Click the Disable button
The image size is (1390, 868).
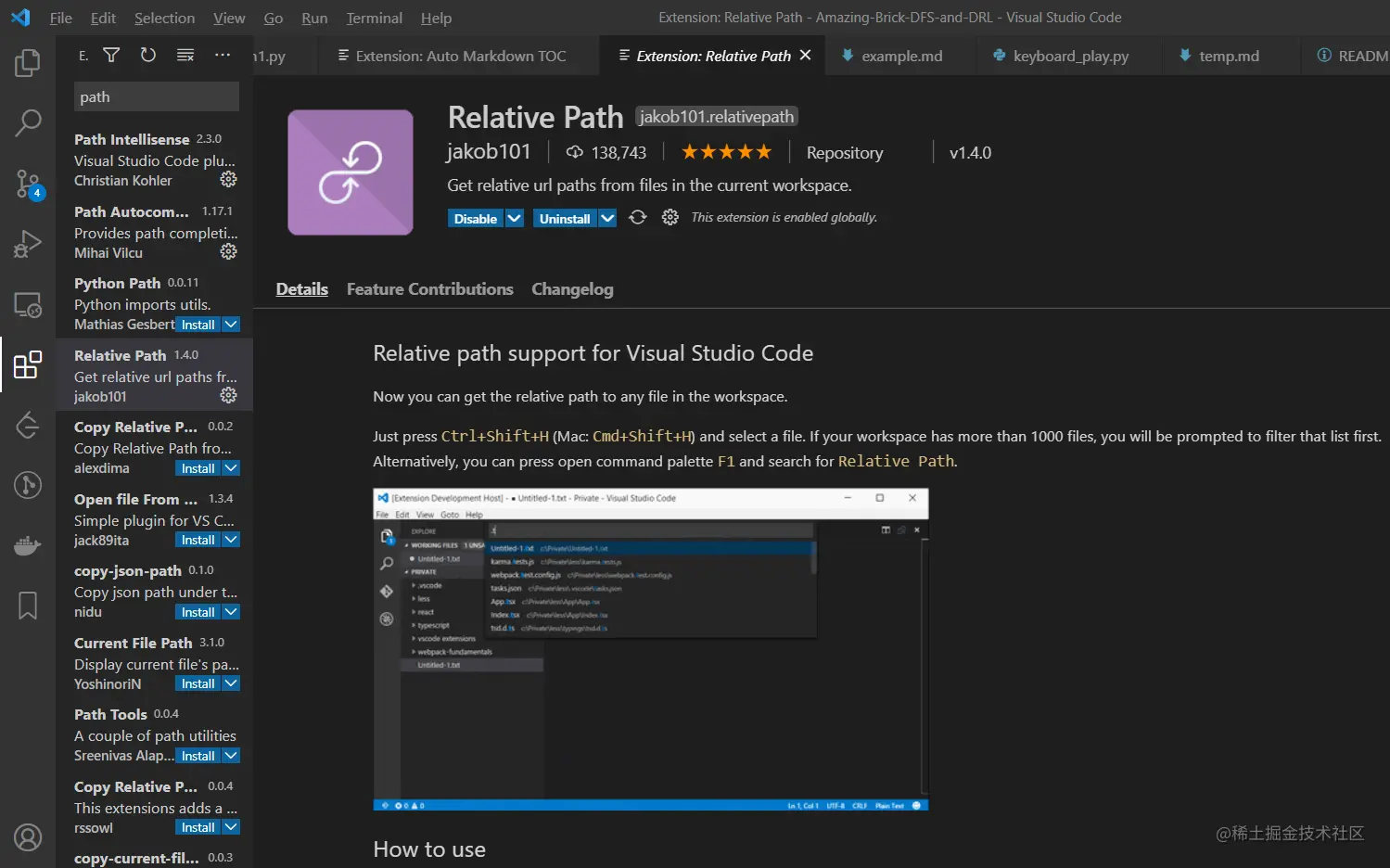pos(476,218)
